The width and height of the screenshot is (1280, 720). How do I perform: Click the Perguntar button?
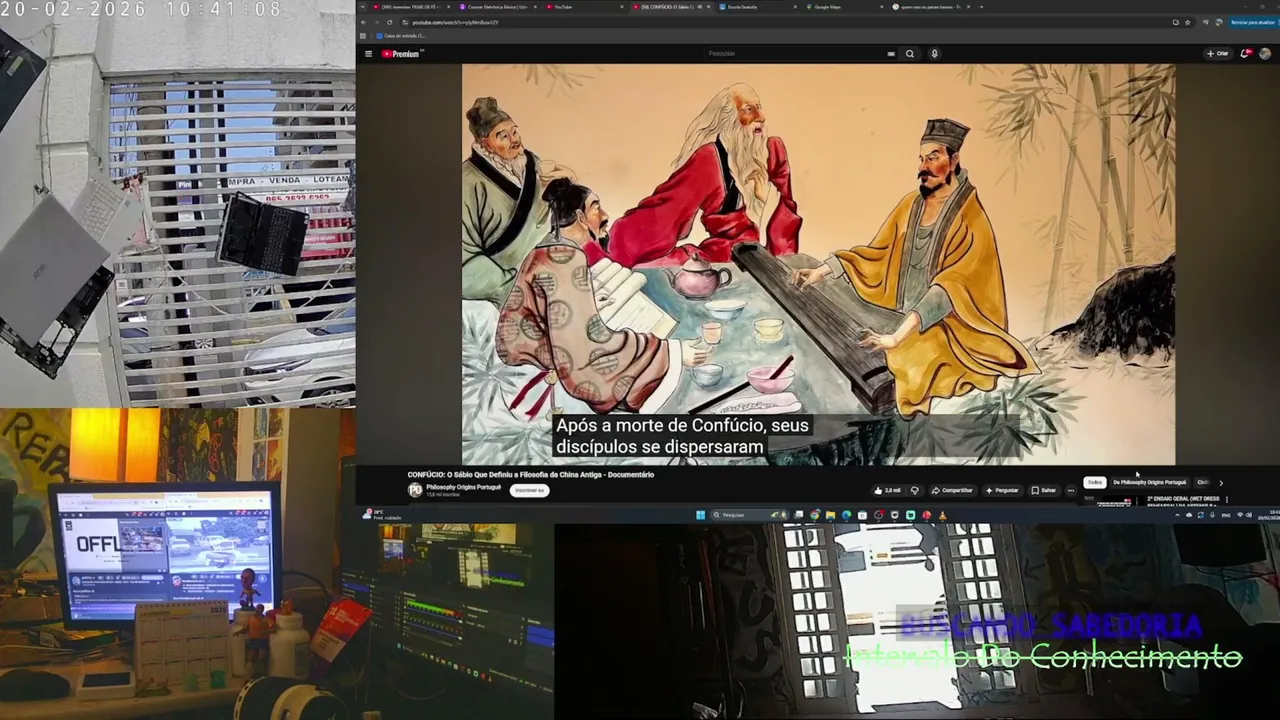tap(1002, 490)
